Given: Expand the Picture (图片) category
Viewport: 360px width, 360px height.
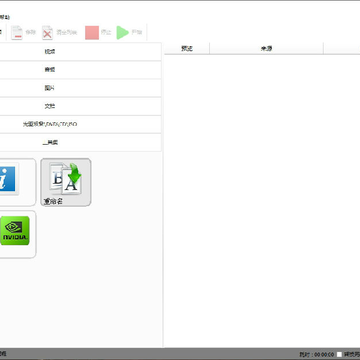Looking at the screenshot, I should [80, 88].
